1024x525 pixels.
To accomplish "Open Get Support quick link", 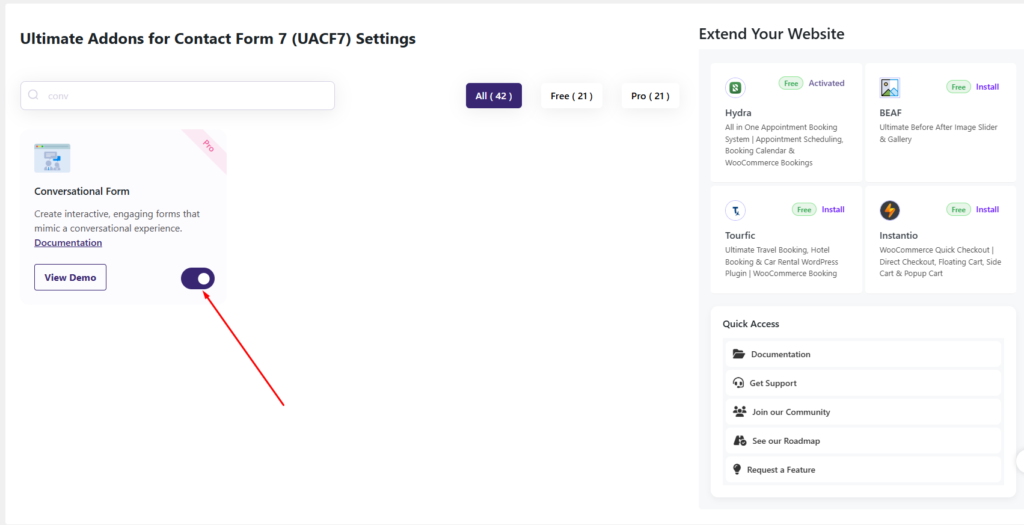I will (863, 383).
